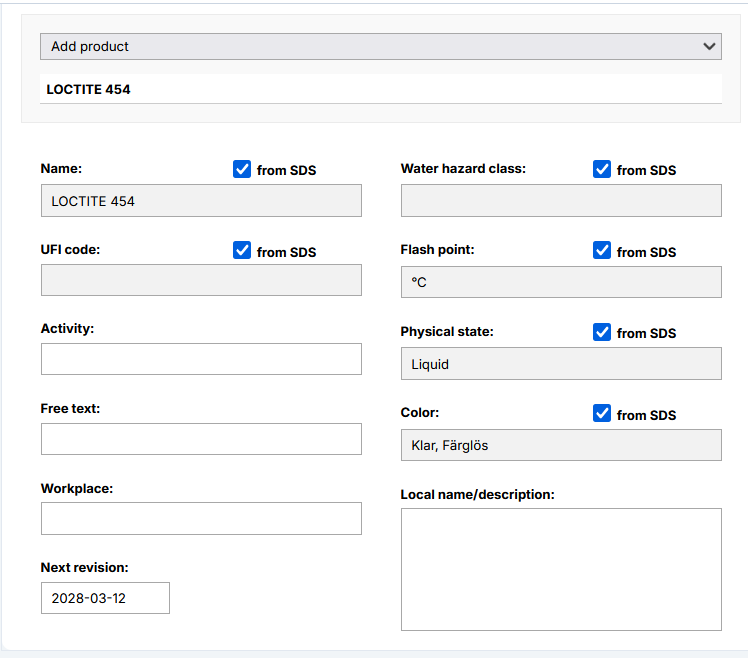This screenshot has width=748, height=658.
Task: Click the LOCTITE 454 product row
Action: click(x=381, y=89)
